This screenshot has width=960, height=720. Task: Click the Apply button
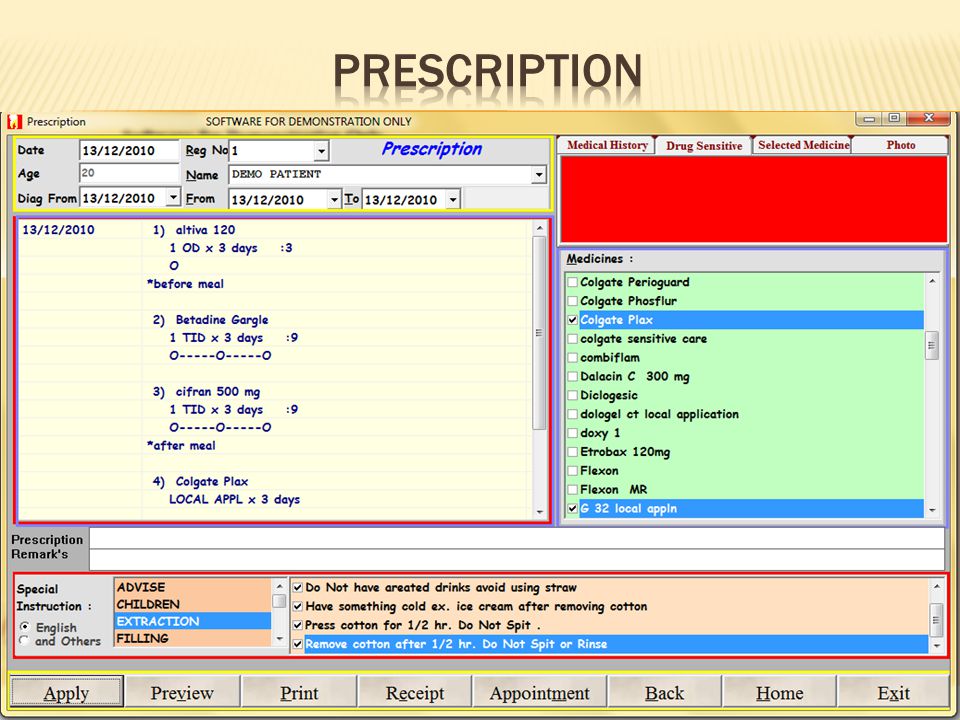point(66,692)
